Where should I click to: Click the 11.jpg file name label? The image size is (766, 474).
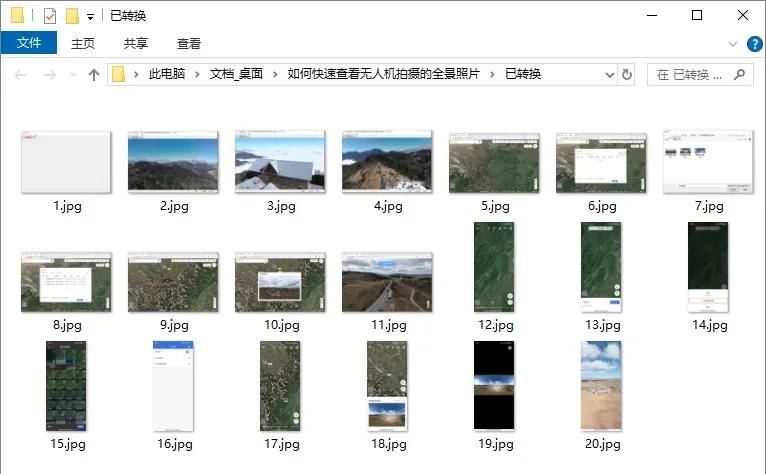click(389, 325)
